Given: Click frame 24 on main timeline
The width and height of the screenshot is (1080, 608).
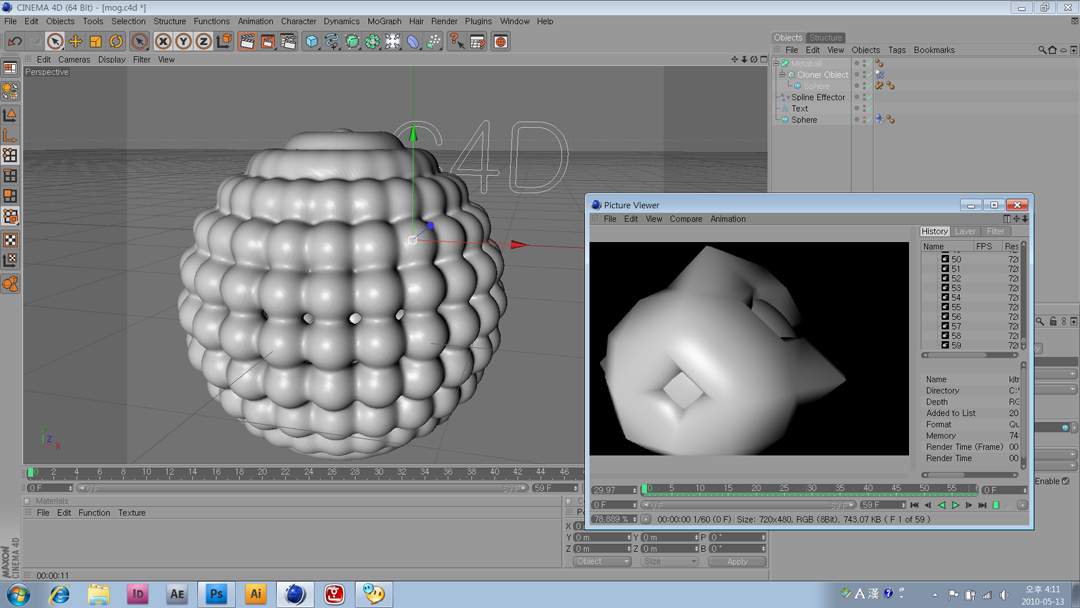Looking at the screenshot, I should [x=309, y=472].
